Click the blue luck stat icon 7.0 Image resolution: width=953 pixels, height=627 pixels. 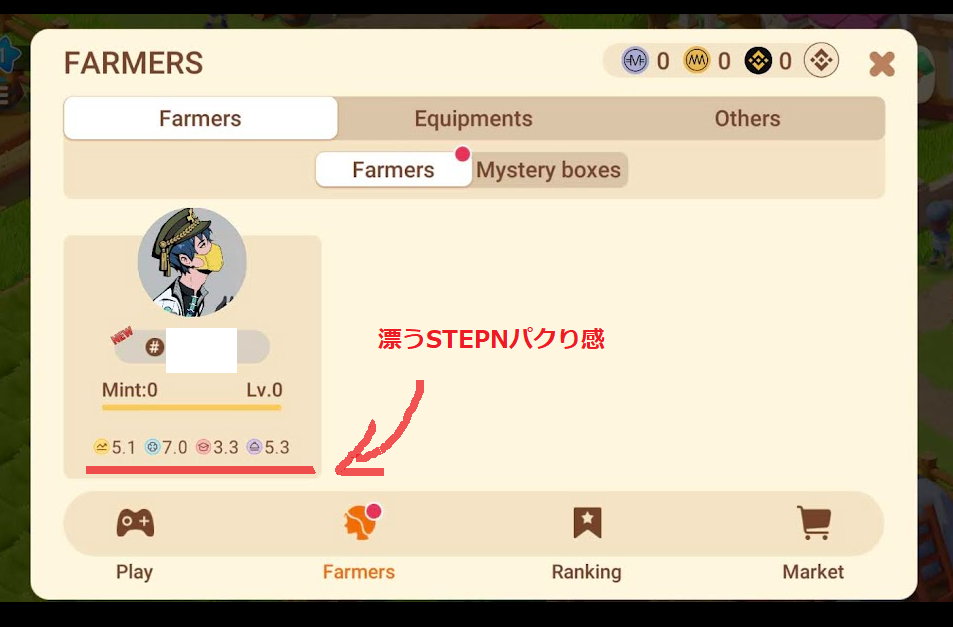click(x=152, y=447)
